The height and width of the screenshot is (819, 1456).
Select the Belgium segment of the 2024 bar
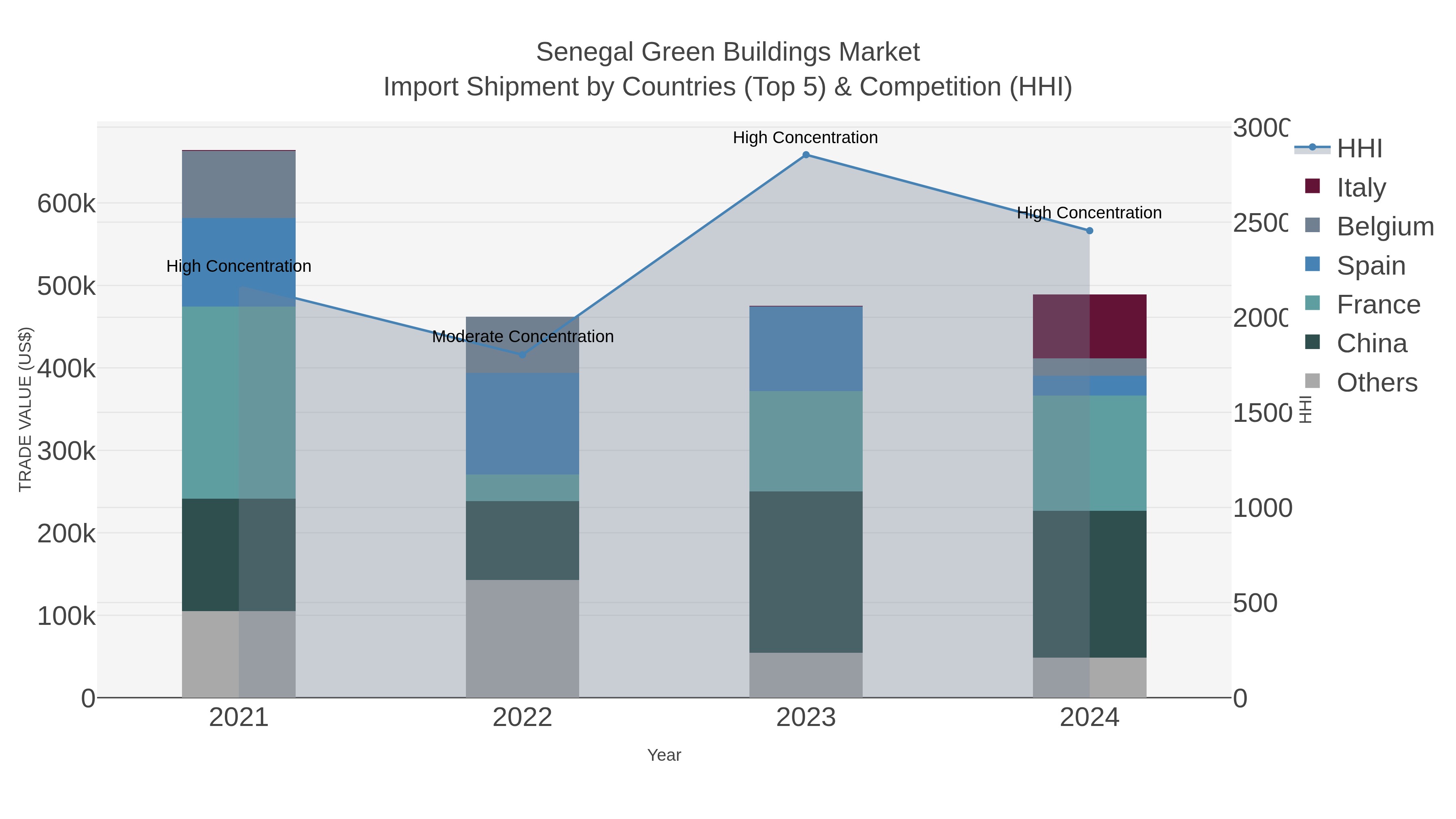1090,367
